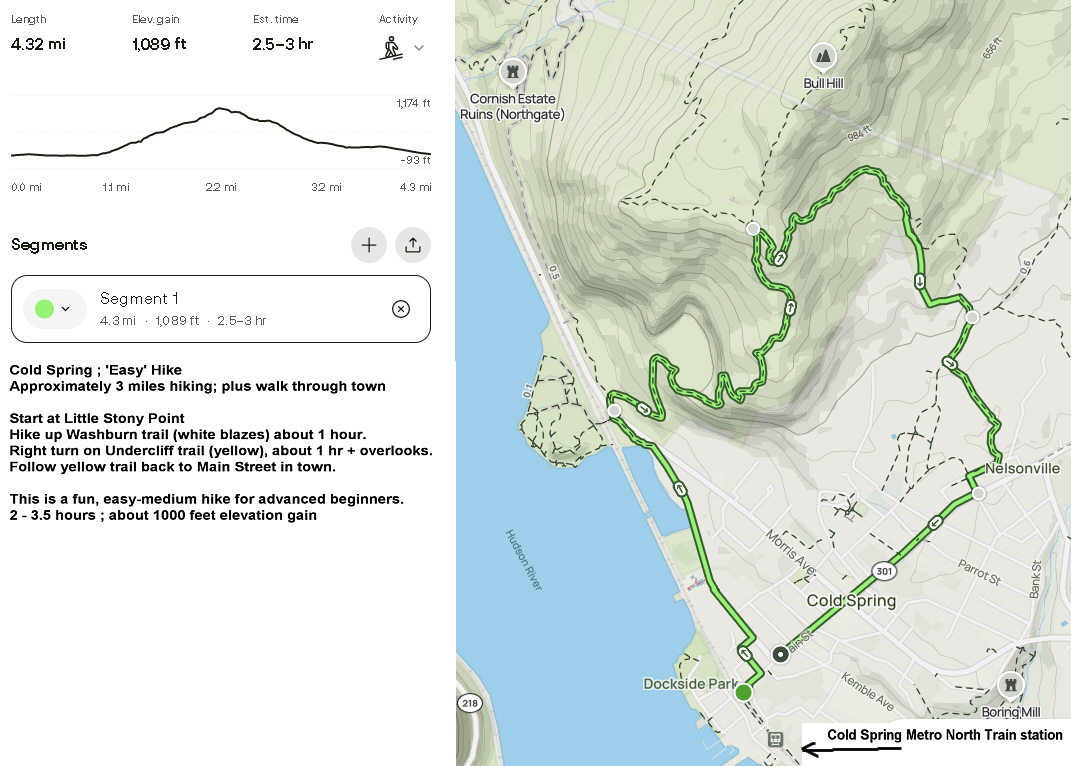Click the Cold Spring train station icon
1071x766 pixels.
point(774,740)
